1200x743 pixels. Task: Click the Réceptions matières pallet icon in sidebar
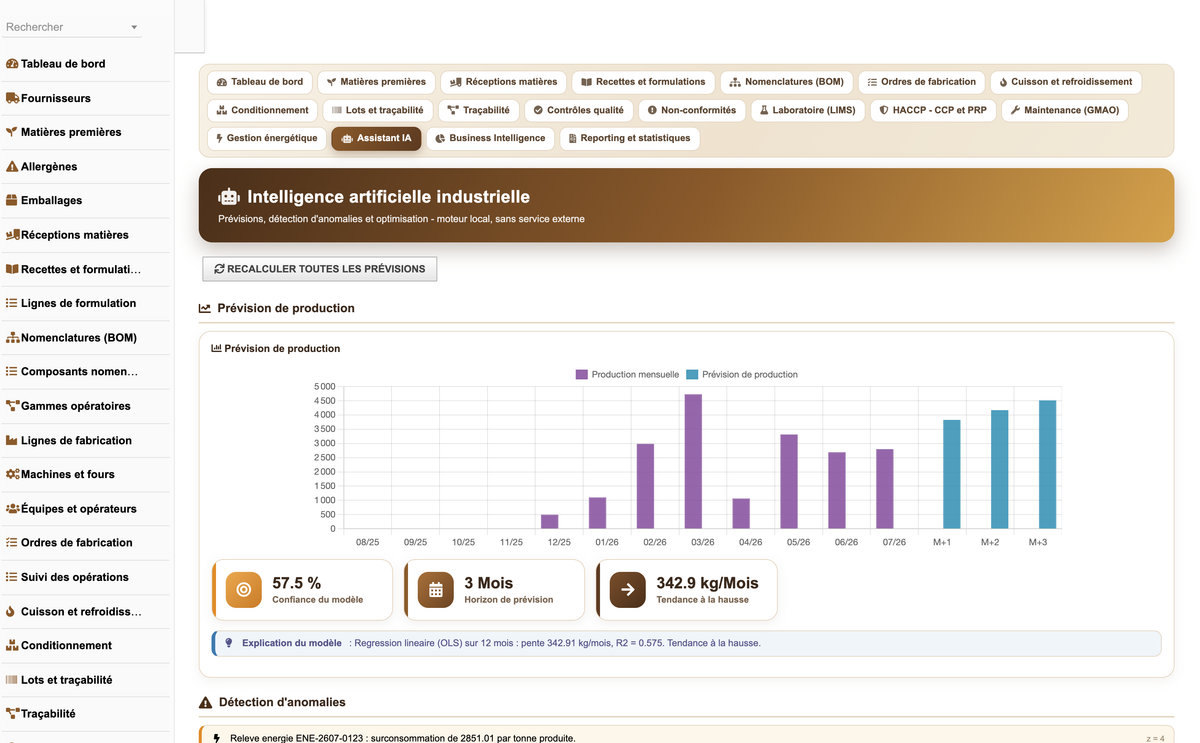click(12, 235)
